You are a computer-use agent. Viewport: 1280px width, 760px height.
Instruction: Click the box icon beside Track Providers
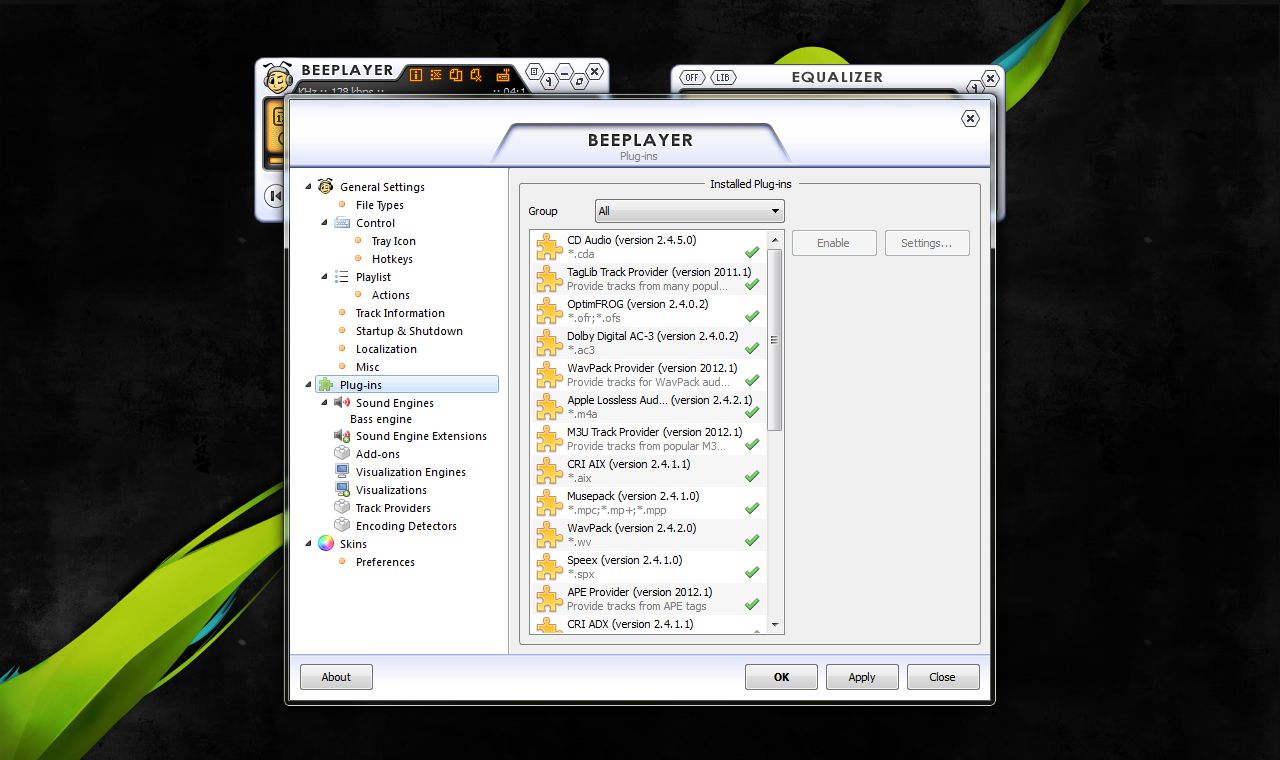(342, 507)
